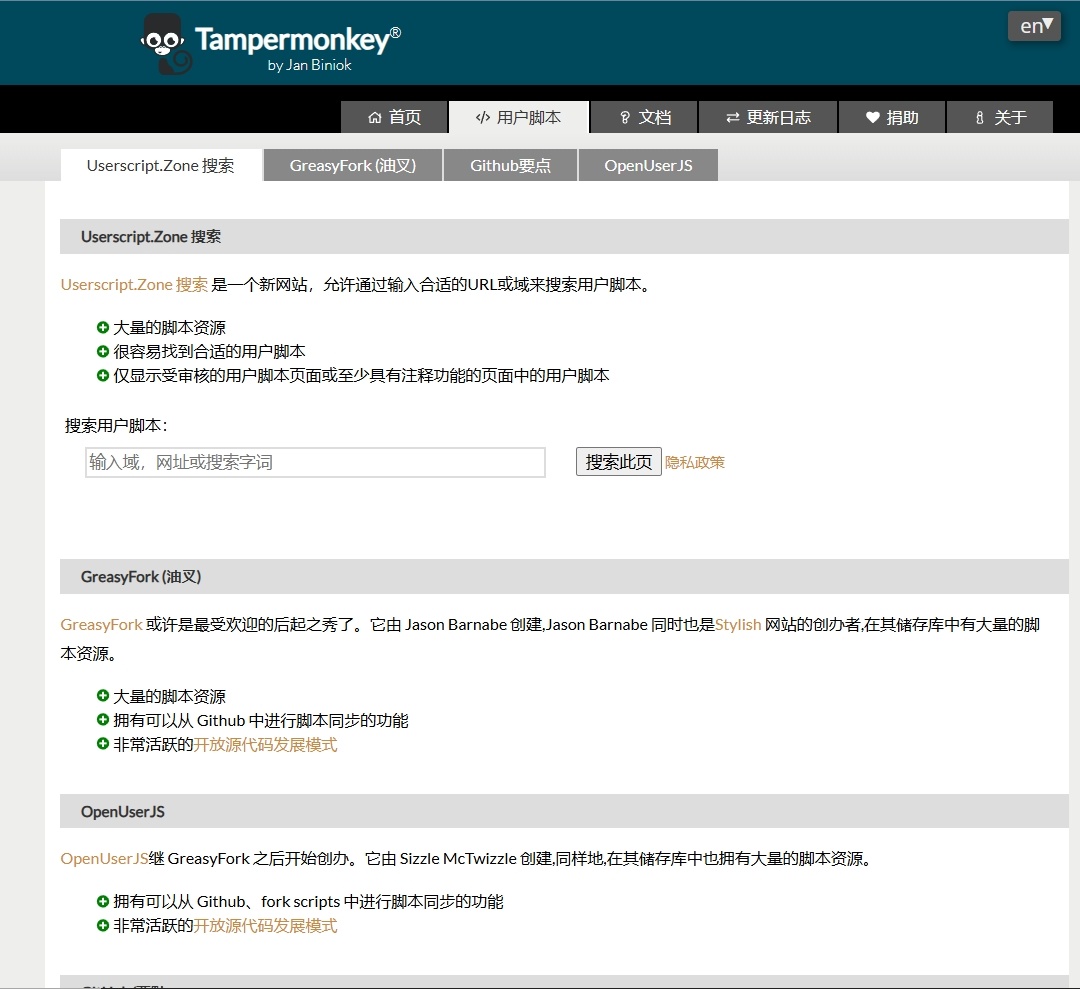Image resolution: width=1080 pixels, height=989 pixels.
Task: Click plus icon beside Github、fork scripts 同步 line
Action: (x=103, y=901)
